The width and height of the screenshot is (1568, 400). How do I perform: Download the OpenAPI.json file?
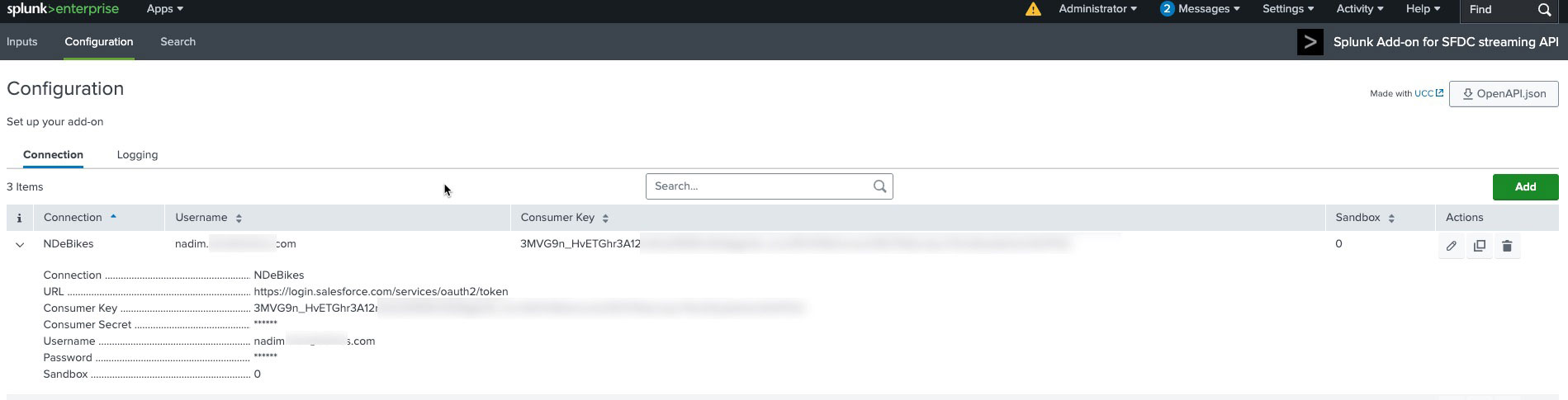pos(1504,94)
